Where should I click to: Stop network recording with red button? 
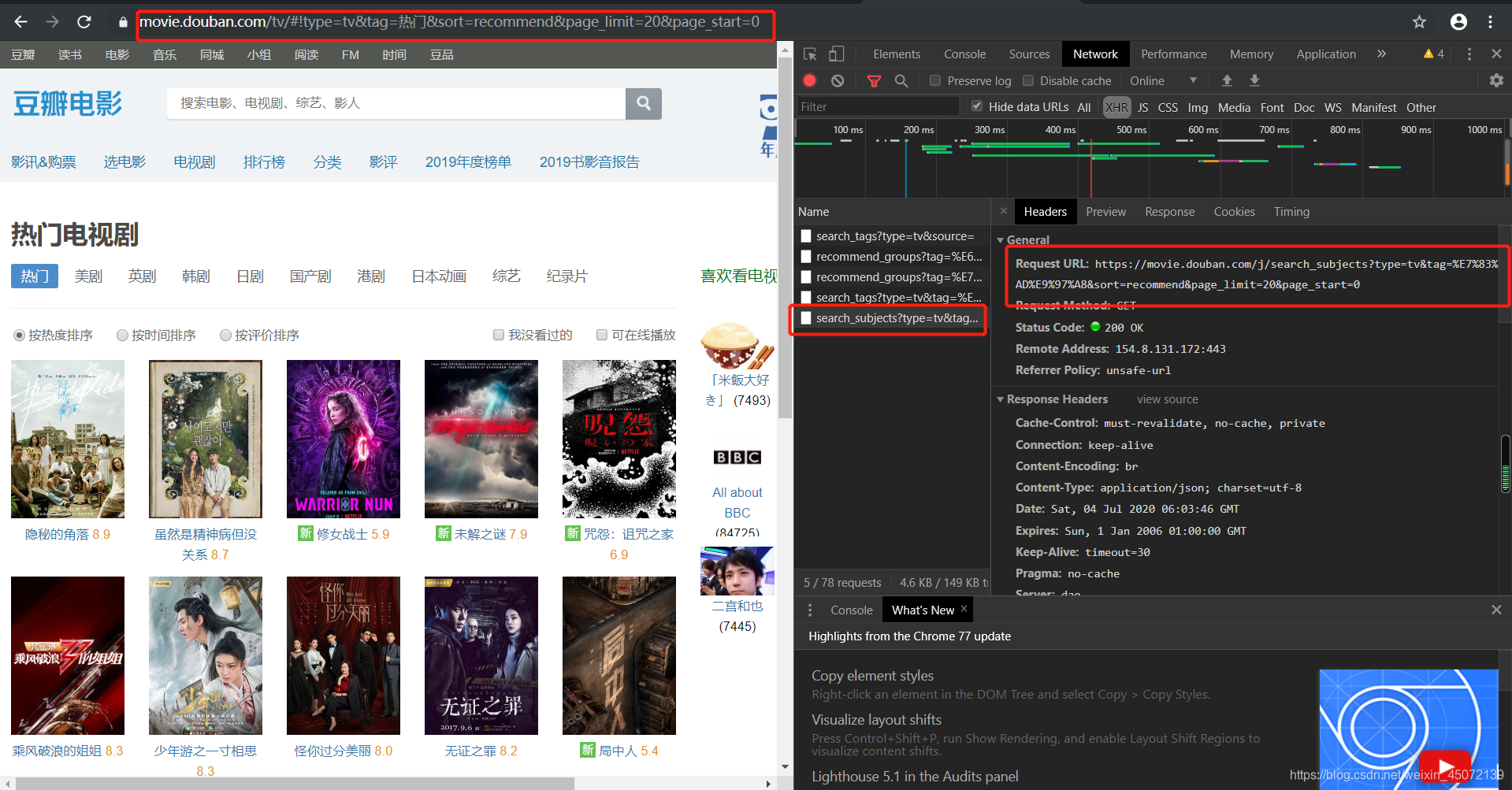pos(809,80)
